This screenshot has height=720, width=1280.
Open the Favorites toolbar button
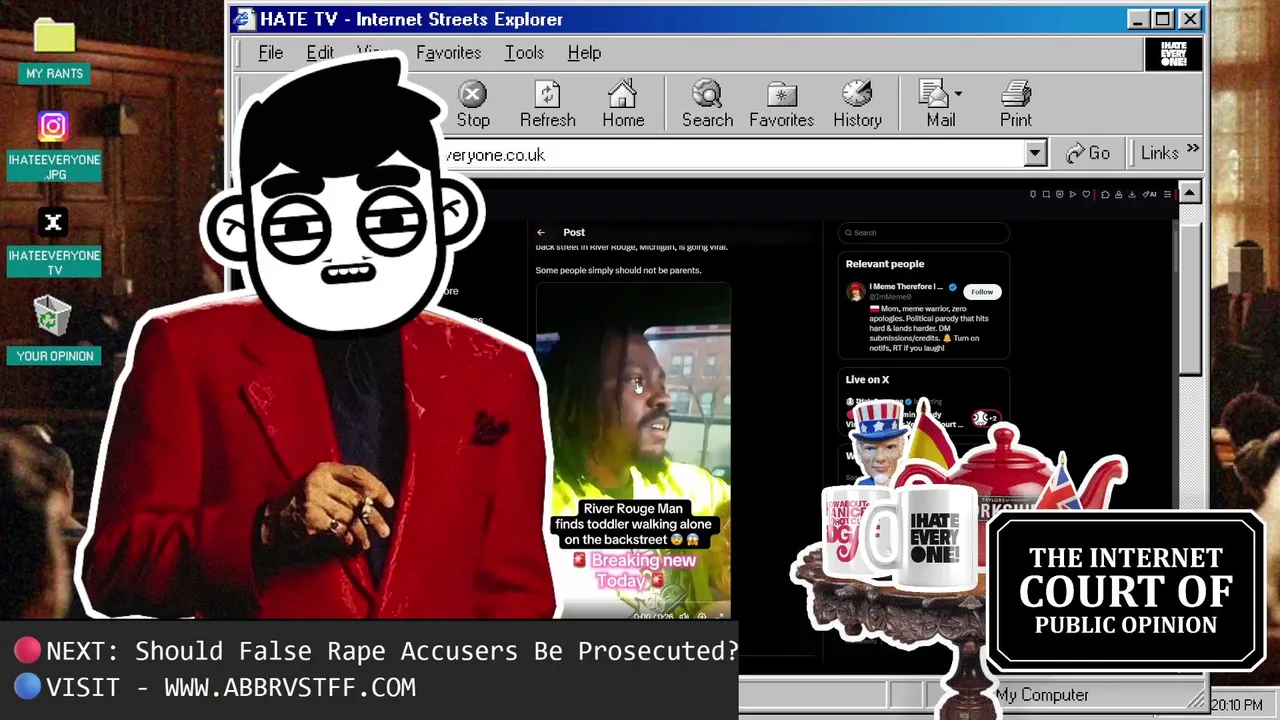tap(781, 105)
